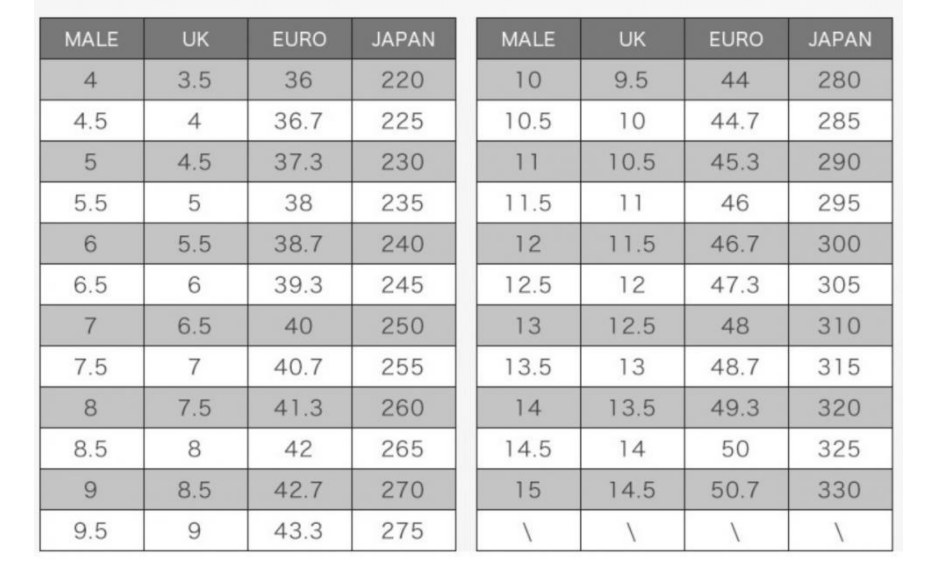Select Euro size 40 cell

point(299,326)
